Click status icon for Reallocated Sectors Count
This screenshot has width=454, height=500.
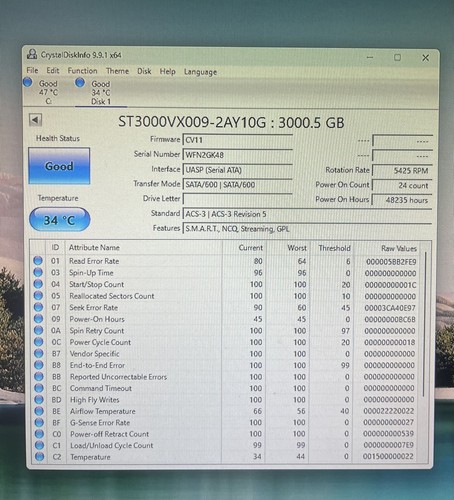(x=38, y=296)
